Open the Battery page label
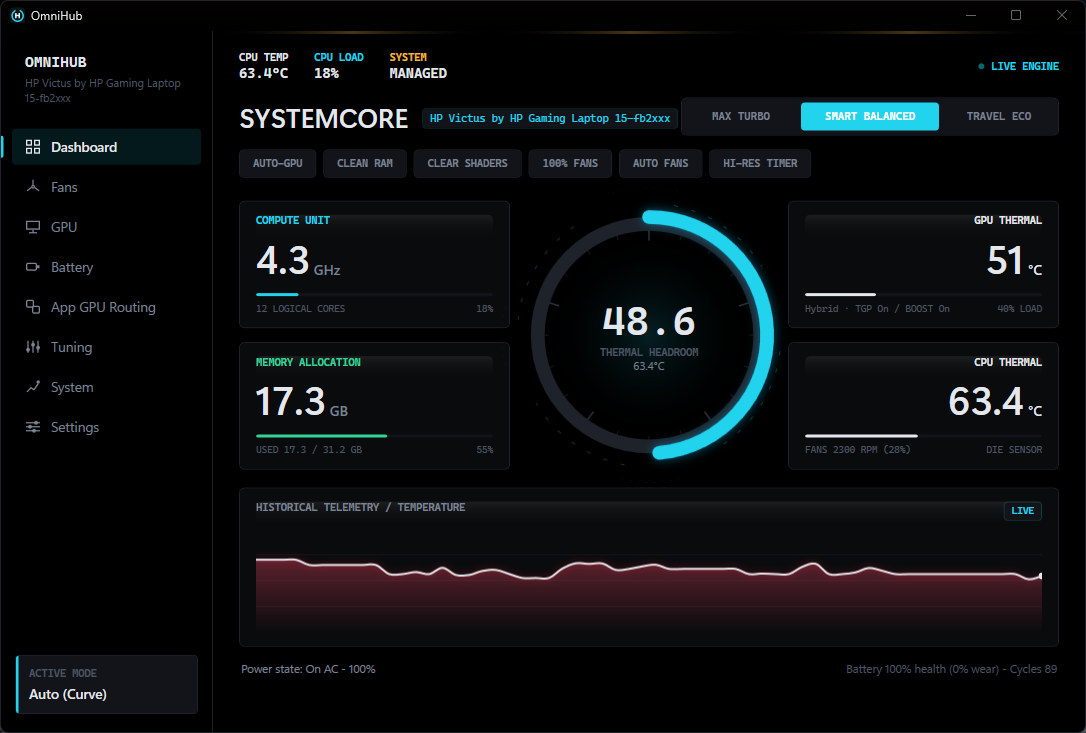 point(72,267)
